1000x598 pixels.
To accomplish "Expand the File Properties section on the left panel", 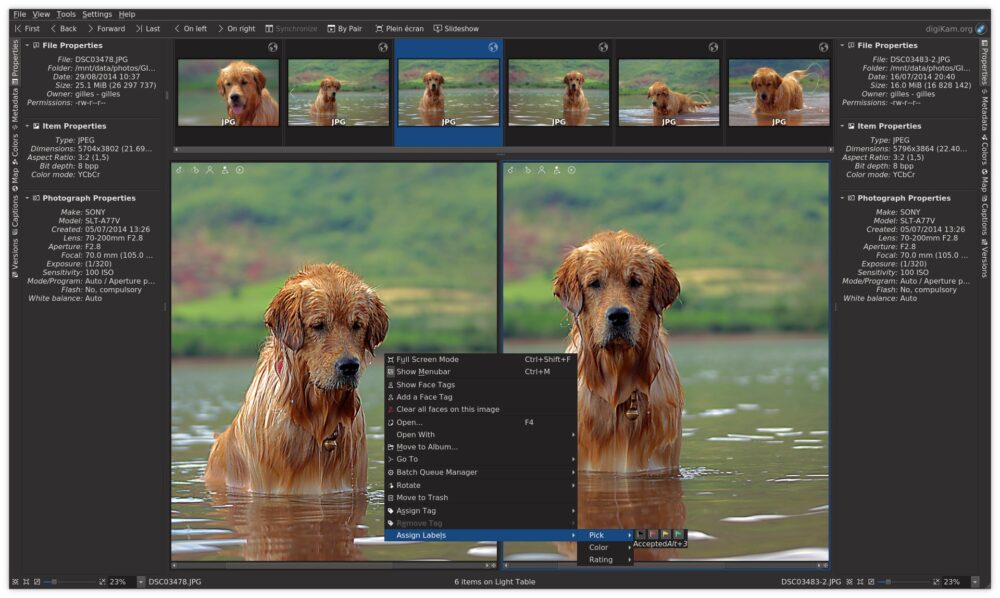I will [28, 44].
